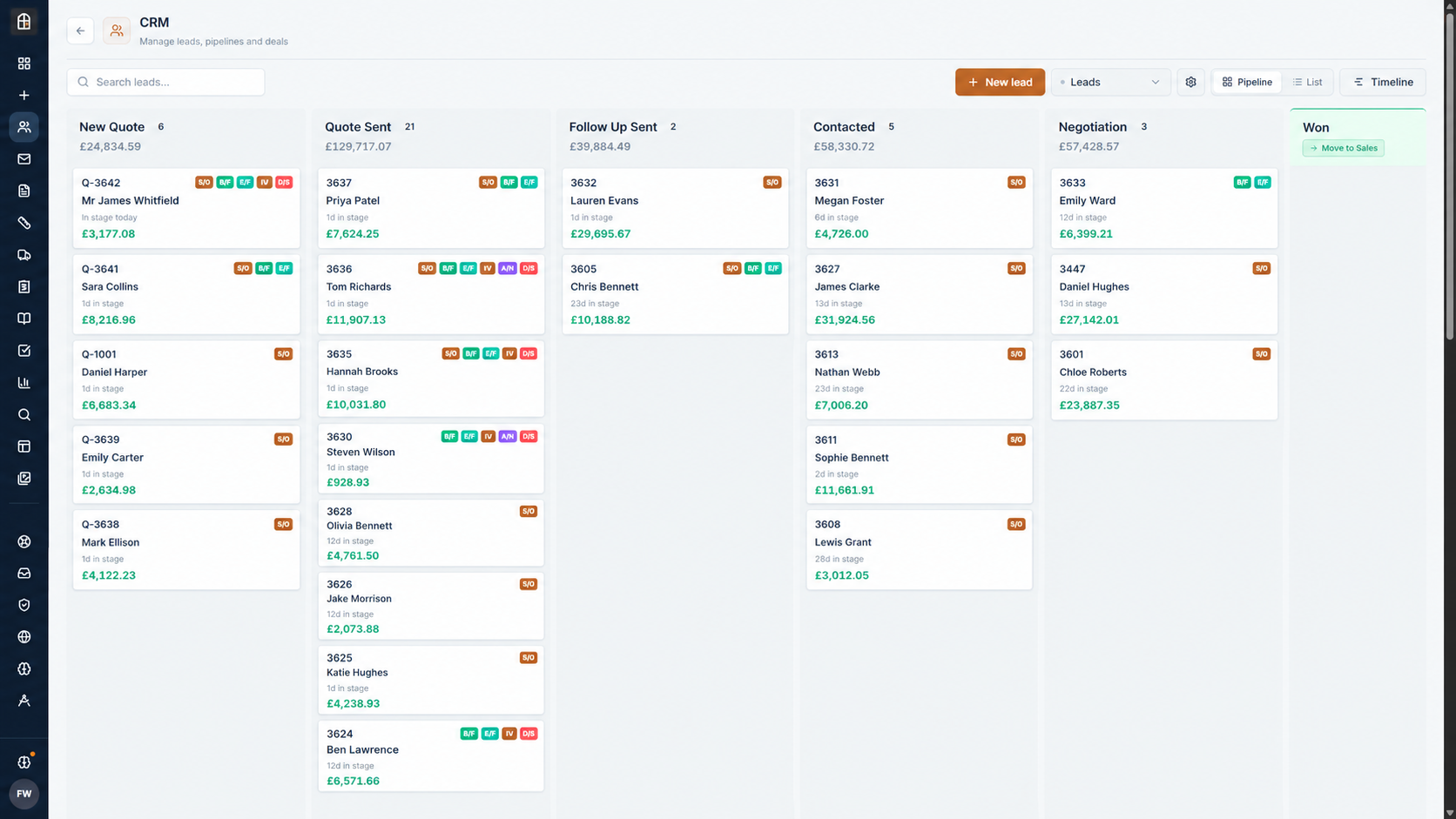Open the Mr James Whitfield lead card
1456x819 pixels.
(186, 208)
